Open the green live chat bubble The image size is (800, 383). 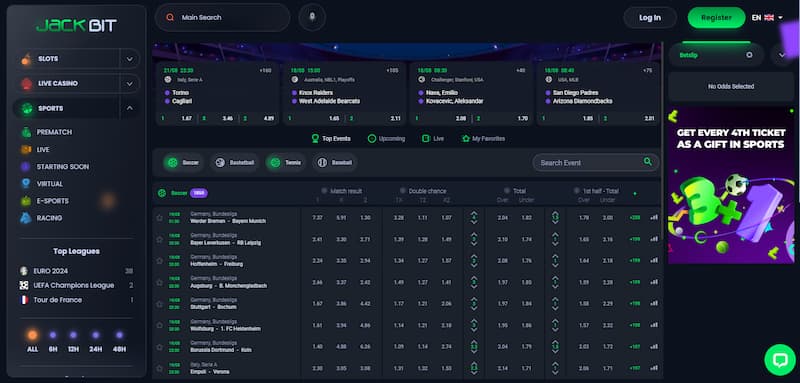coord(780,360)
